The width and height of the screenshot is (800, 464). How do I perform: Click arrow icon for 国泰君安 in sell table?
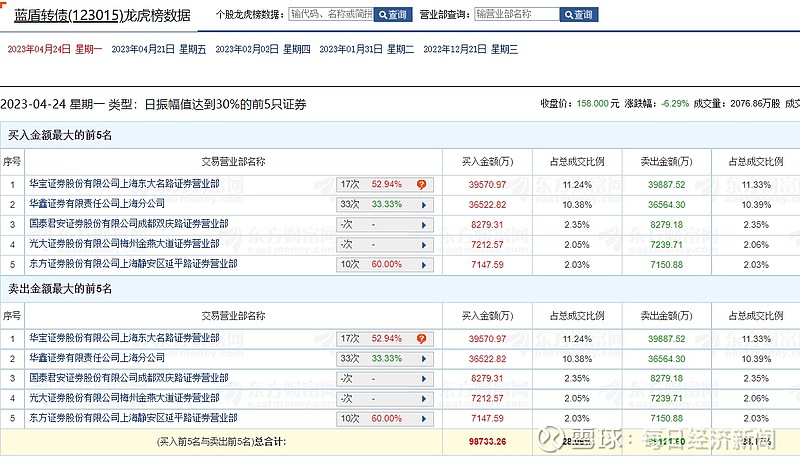click(x=424, y=379)
